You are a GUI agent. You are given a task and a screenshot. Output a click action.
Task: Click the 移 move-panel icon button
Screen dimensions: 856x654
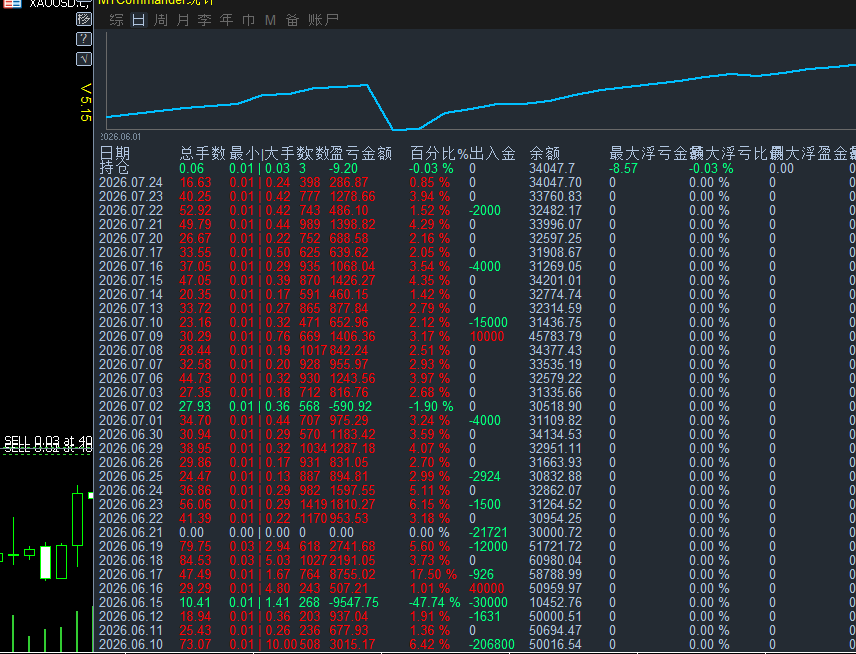(84, 19)
